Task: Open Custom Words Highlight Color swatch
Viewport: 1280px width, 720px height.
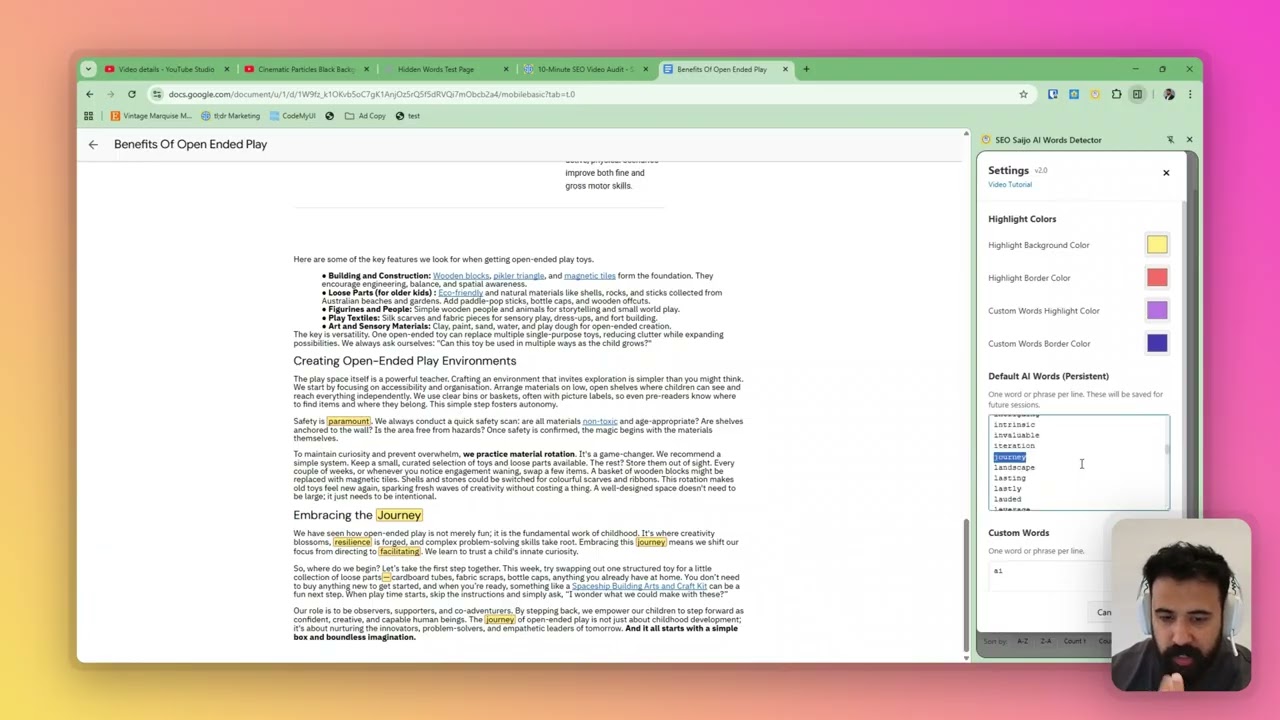Action: [1157, 311]
